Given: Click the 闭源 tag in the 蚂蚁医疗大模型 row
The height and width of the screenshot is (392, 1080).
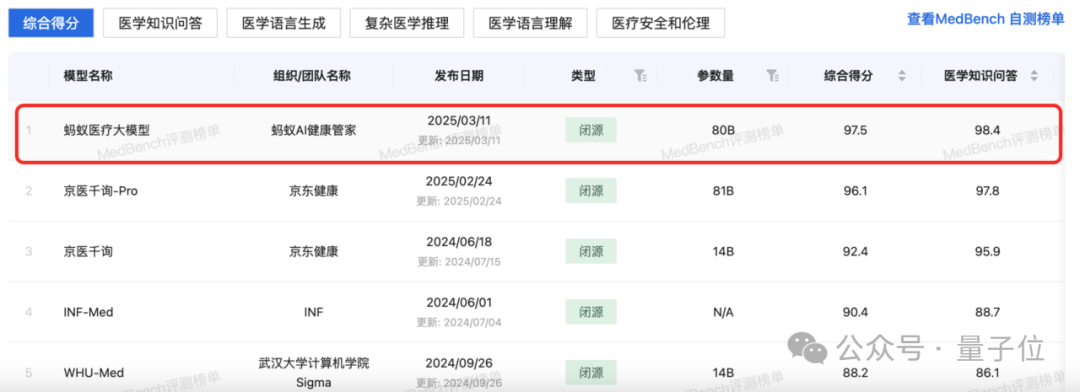Looking at the screenshot, I should [x=591, y=130].
